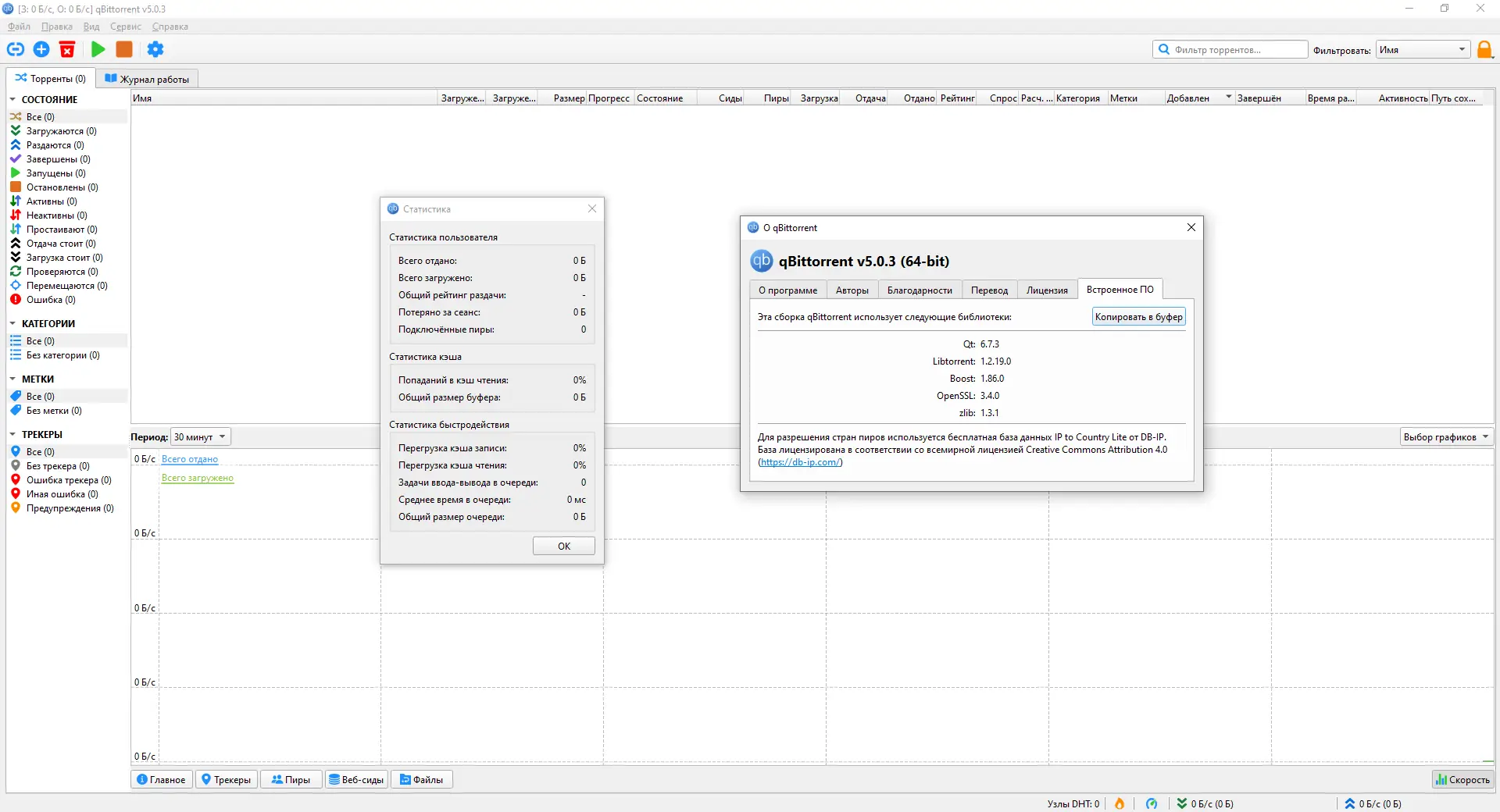The width and height of the screenshot is (1500, 812).
Task: Click the add torrent file plus icon
Action: (41, 50)
